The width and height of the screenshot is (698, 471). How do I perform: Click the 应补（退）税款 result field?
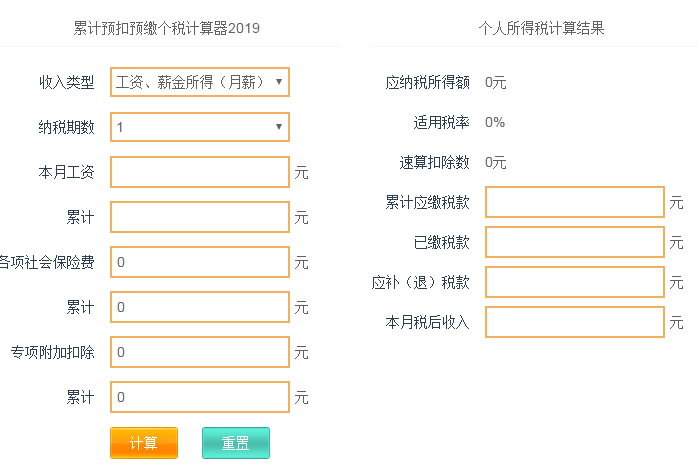(575, 282)
